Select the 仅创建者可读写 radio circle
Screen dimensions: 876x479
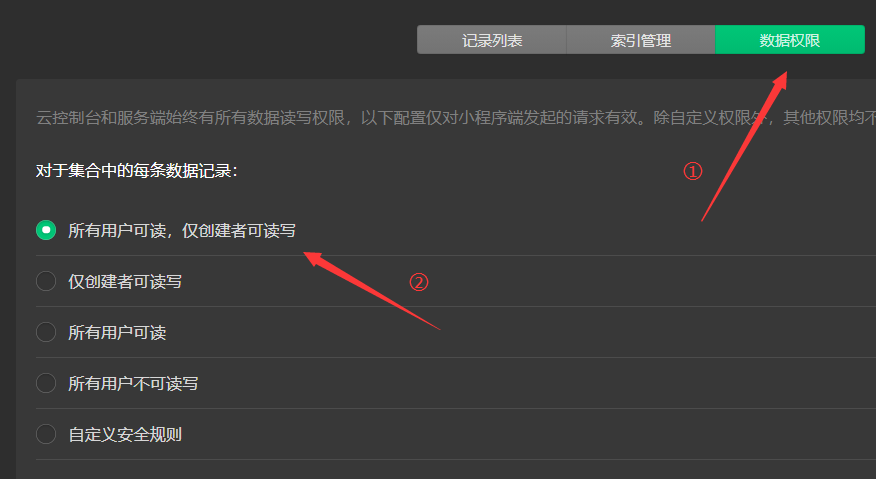click(46, 281)
